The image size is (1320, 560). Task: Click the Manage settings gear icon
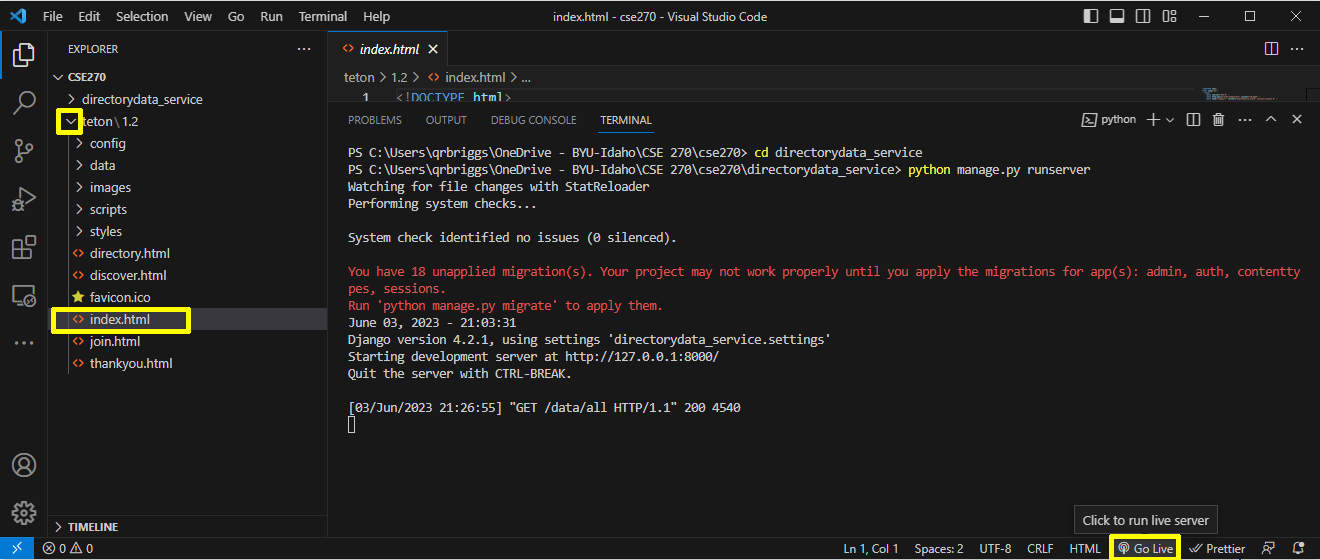click(24, 513)
